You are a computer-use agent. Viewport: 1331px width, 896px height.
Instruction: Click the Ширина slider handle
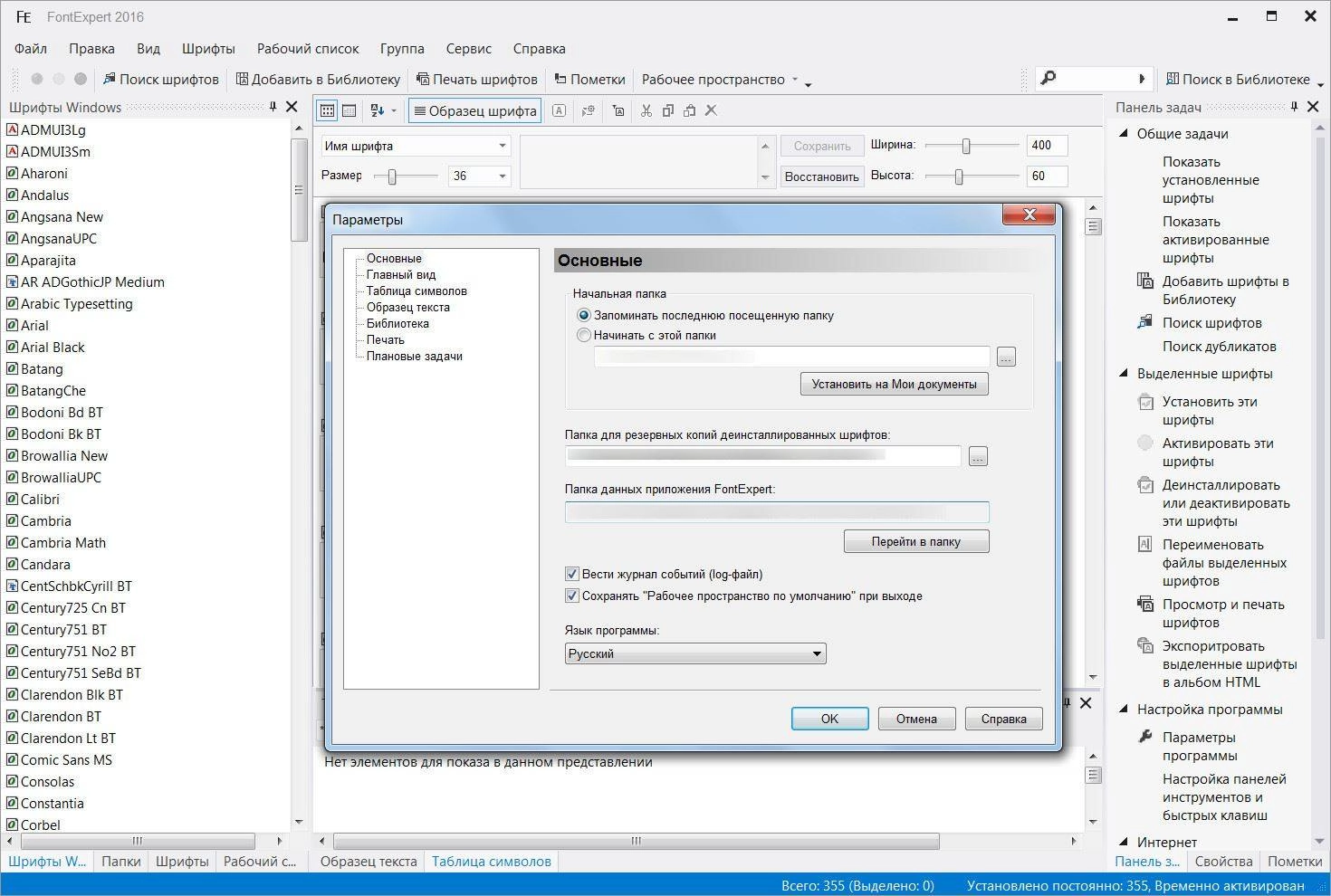coord(966,146)
